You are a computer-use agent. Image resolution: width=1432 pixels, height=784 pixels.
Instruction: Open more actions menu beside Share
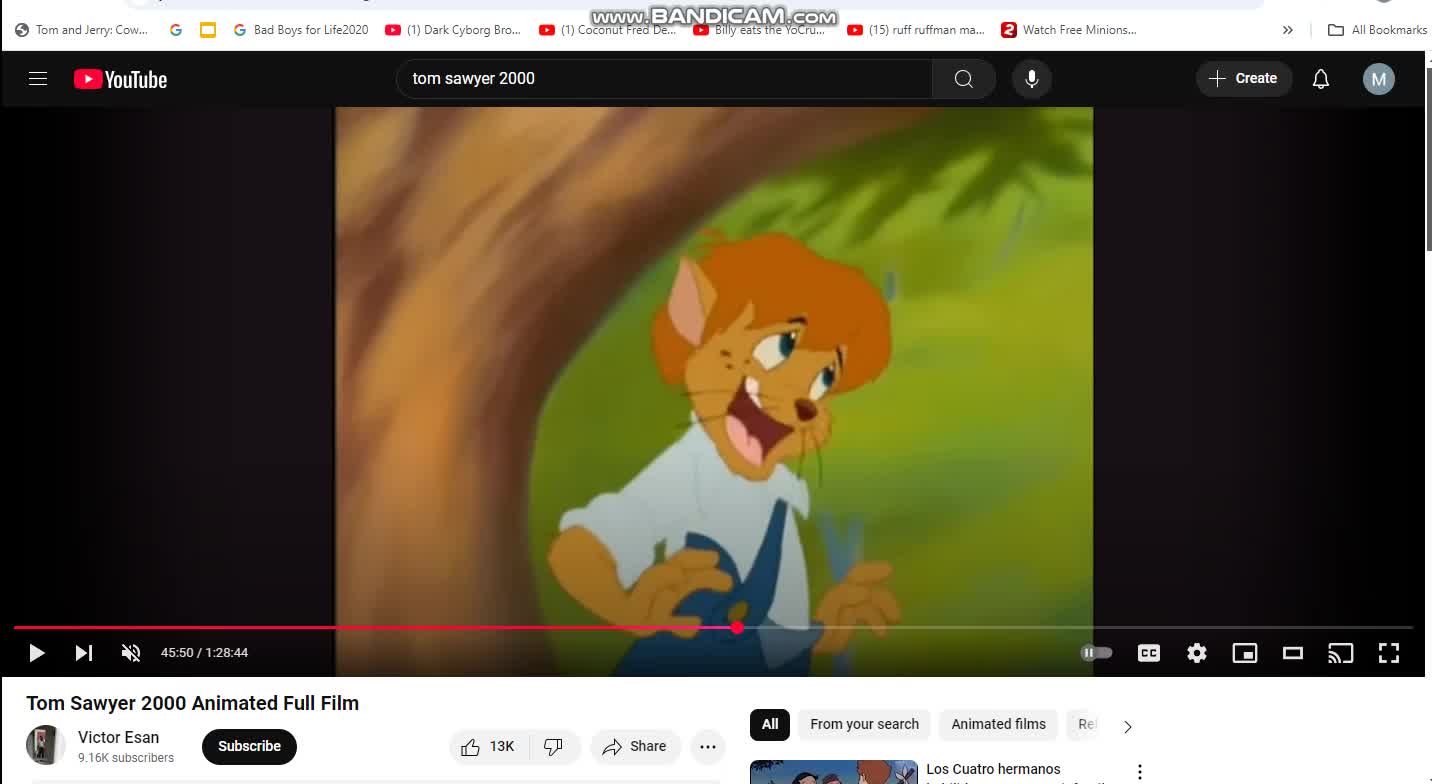click(708, 747)
